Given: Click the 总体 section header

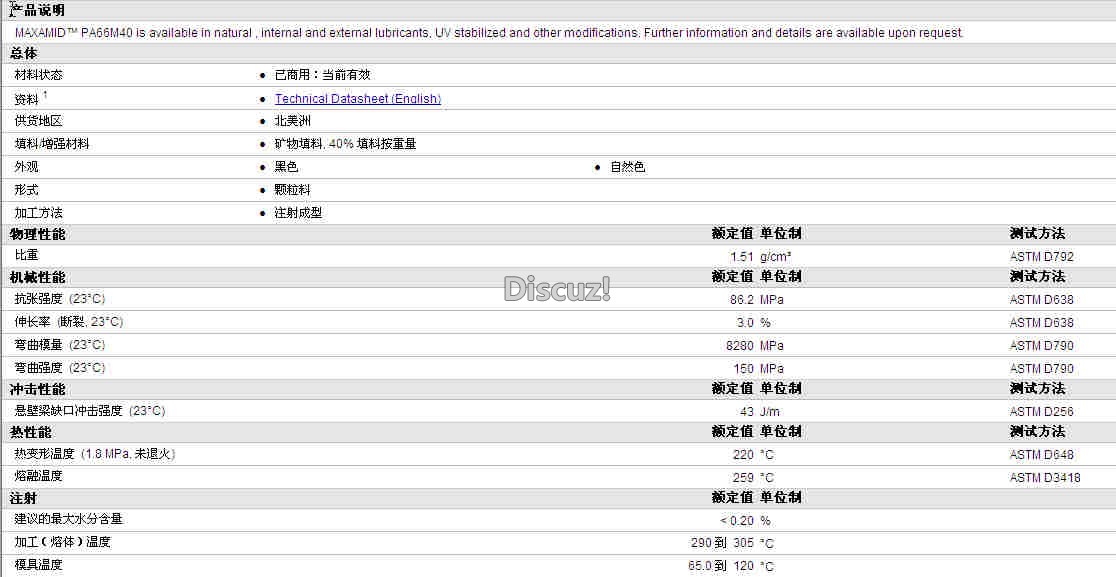Looking at the screenshot, I should click(x=23, y=53).
